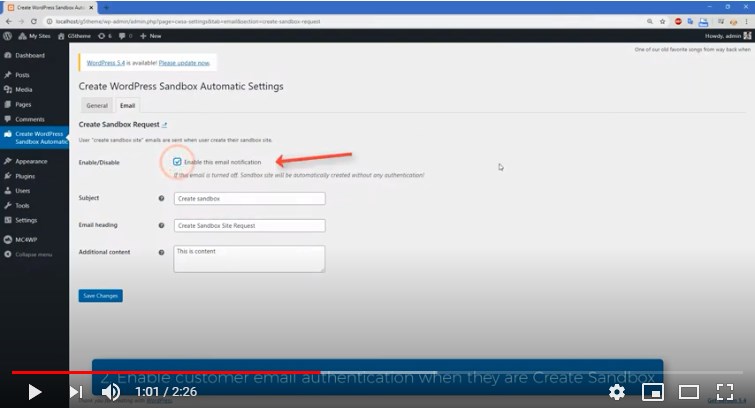Show help tooltip for Additional content
Viewport: 755px width, 408px height.
tap(161, 252)
